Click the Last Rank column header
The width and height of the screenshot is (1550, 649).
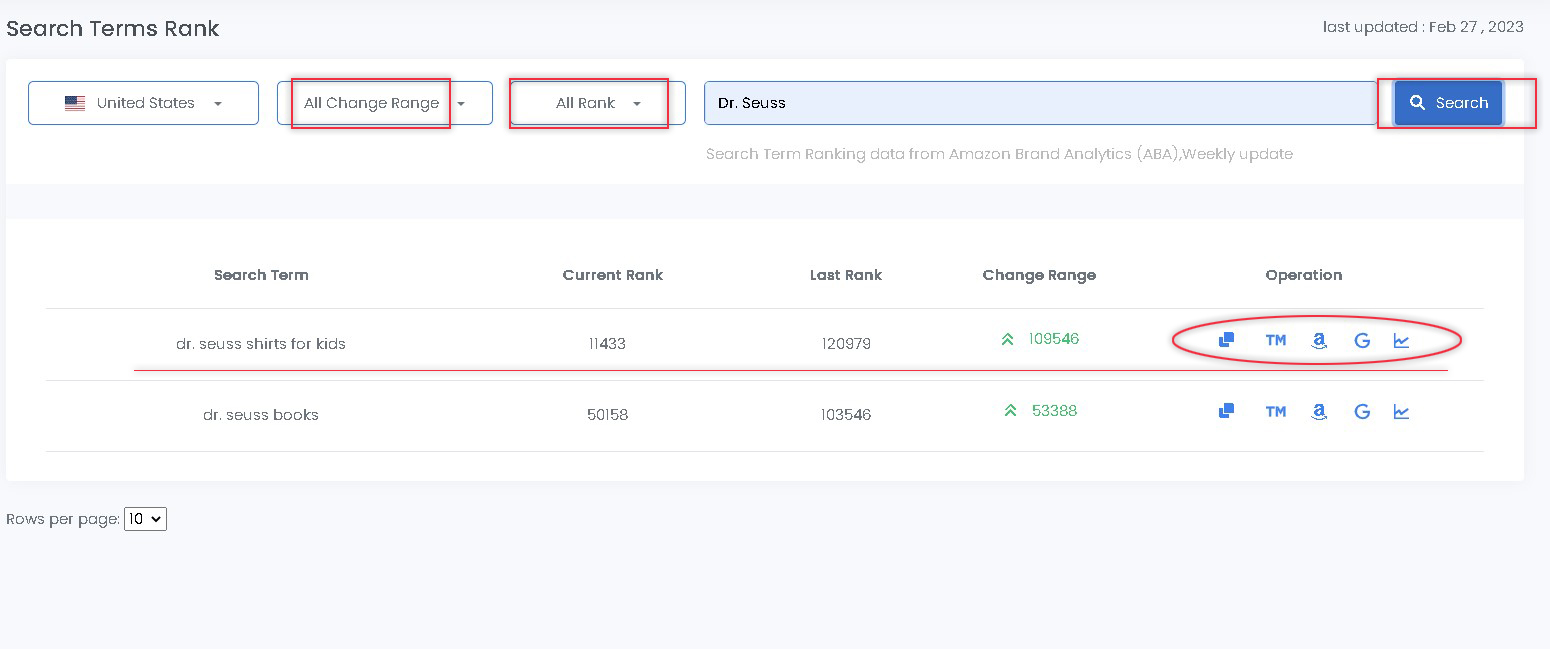pos(846,275)
